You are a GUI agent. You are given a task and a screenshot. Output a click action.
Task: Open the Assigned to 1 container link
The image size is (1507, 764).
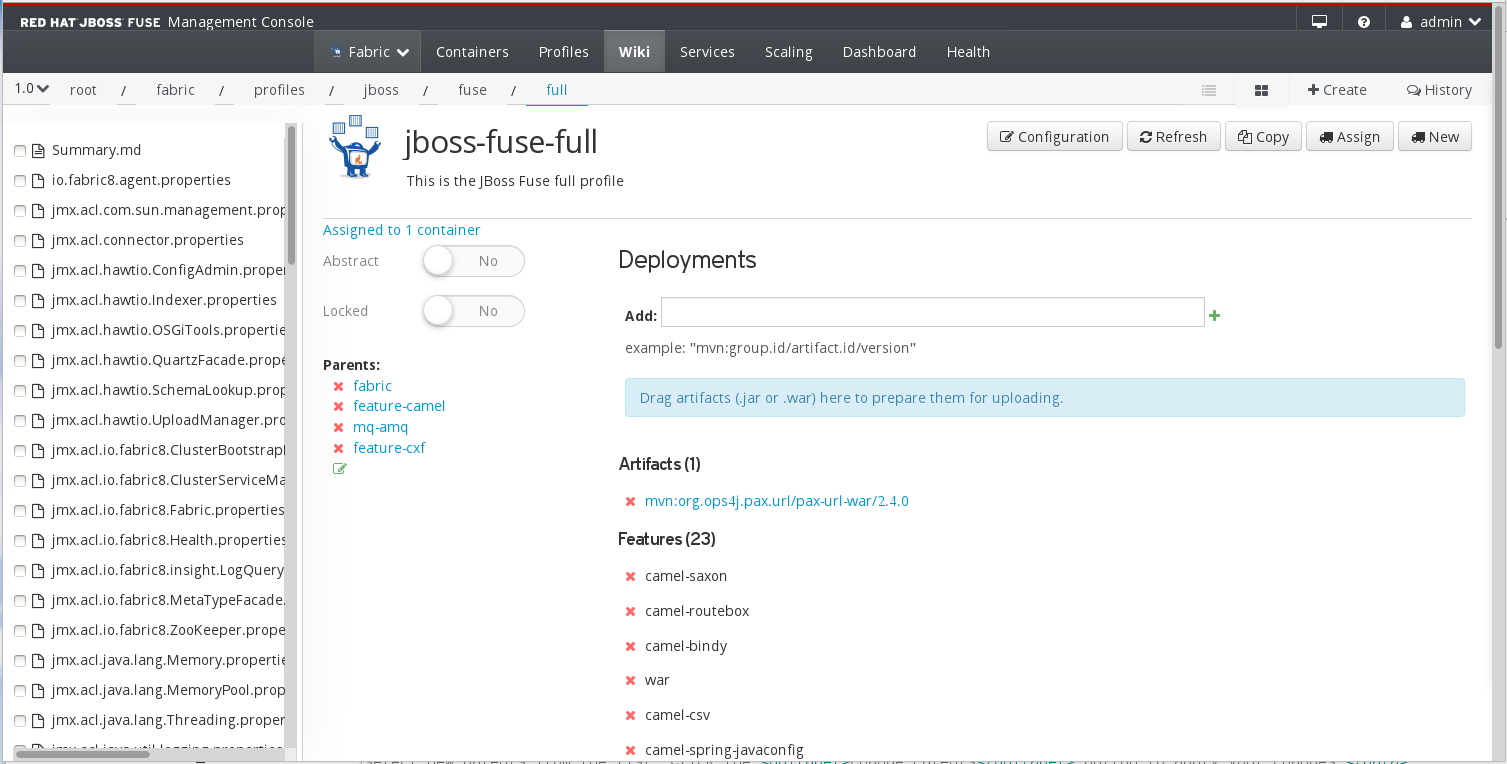(401, 230)
